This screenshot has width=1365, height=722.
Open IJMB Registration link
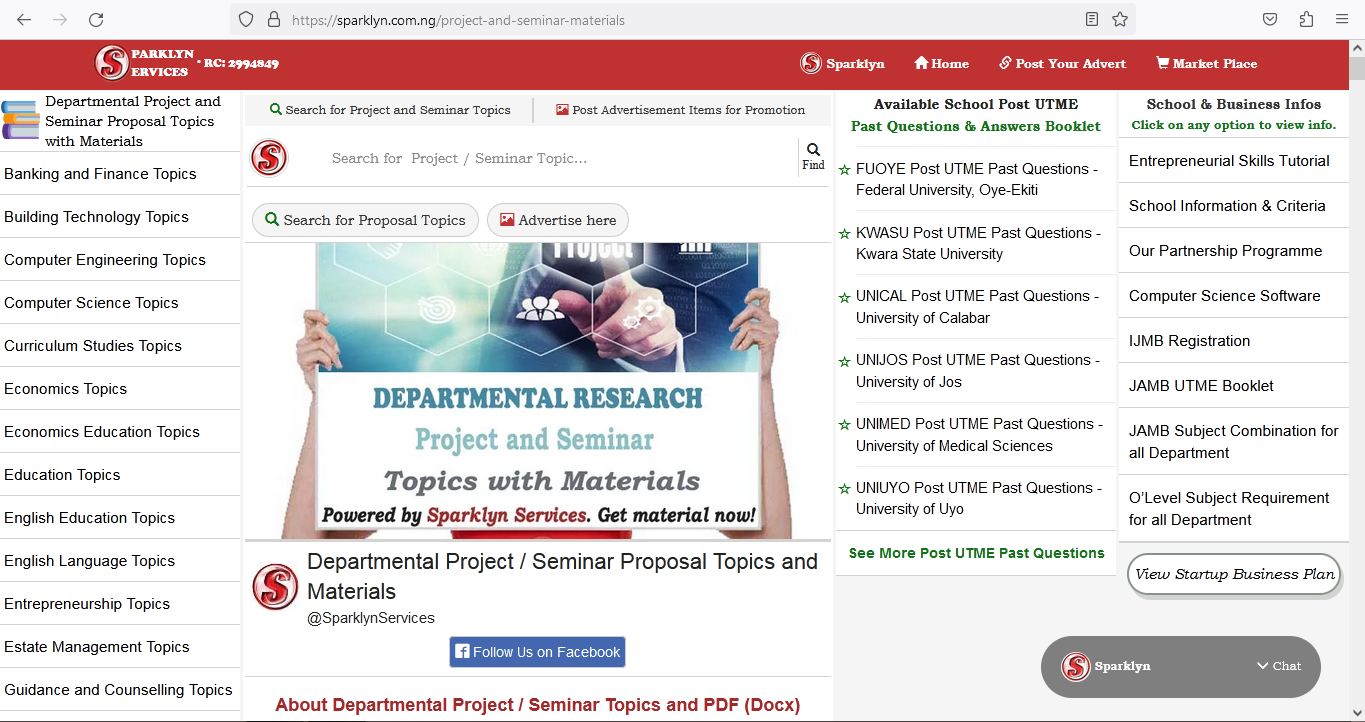(x=1189, y=341)
